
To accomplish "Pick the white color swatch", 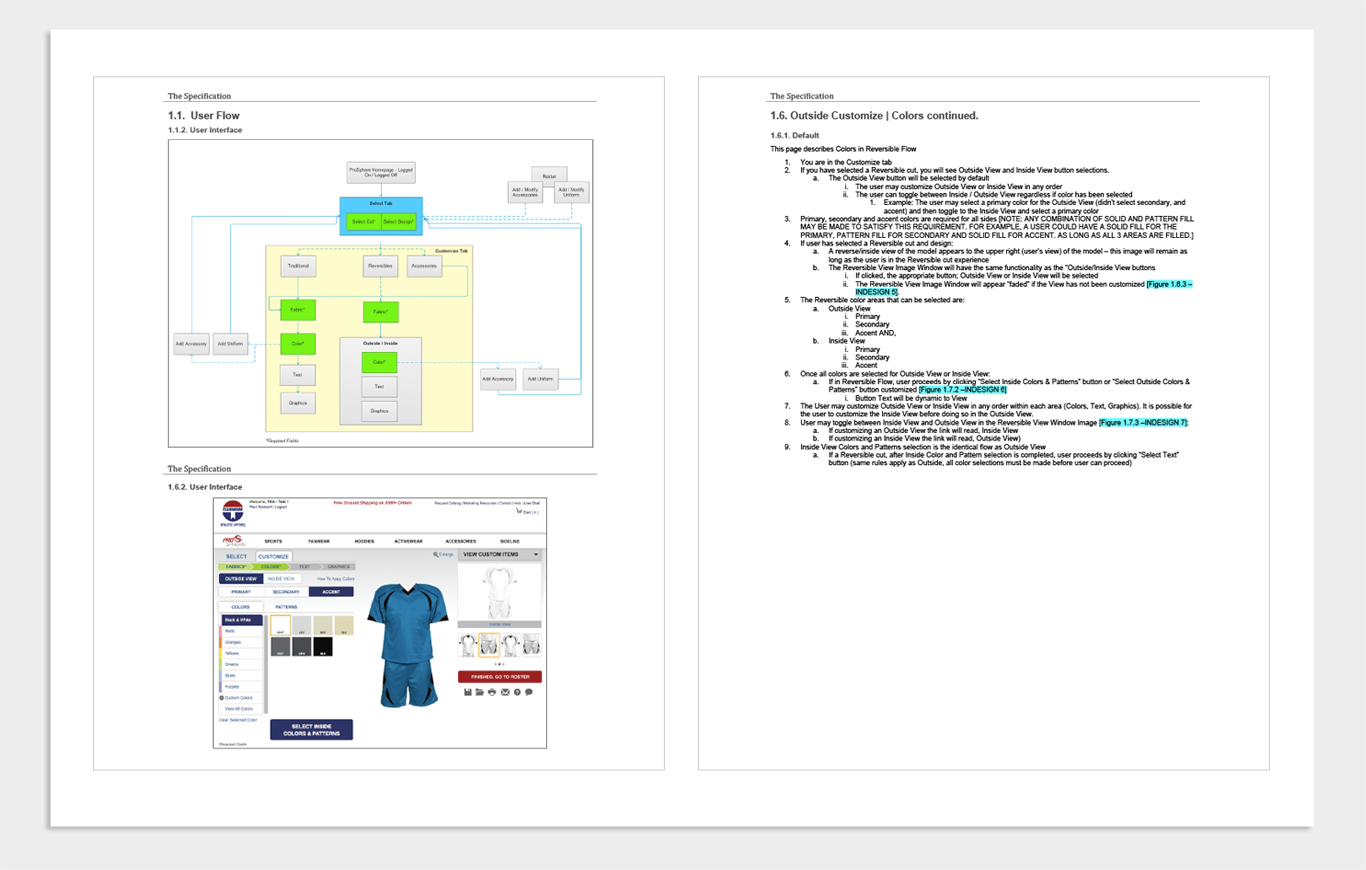I will pos(280,625).
